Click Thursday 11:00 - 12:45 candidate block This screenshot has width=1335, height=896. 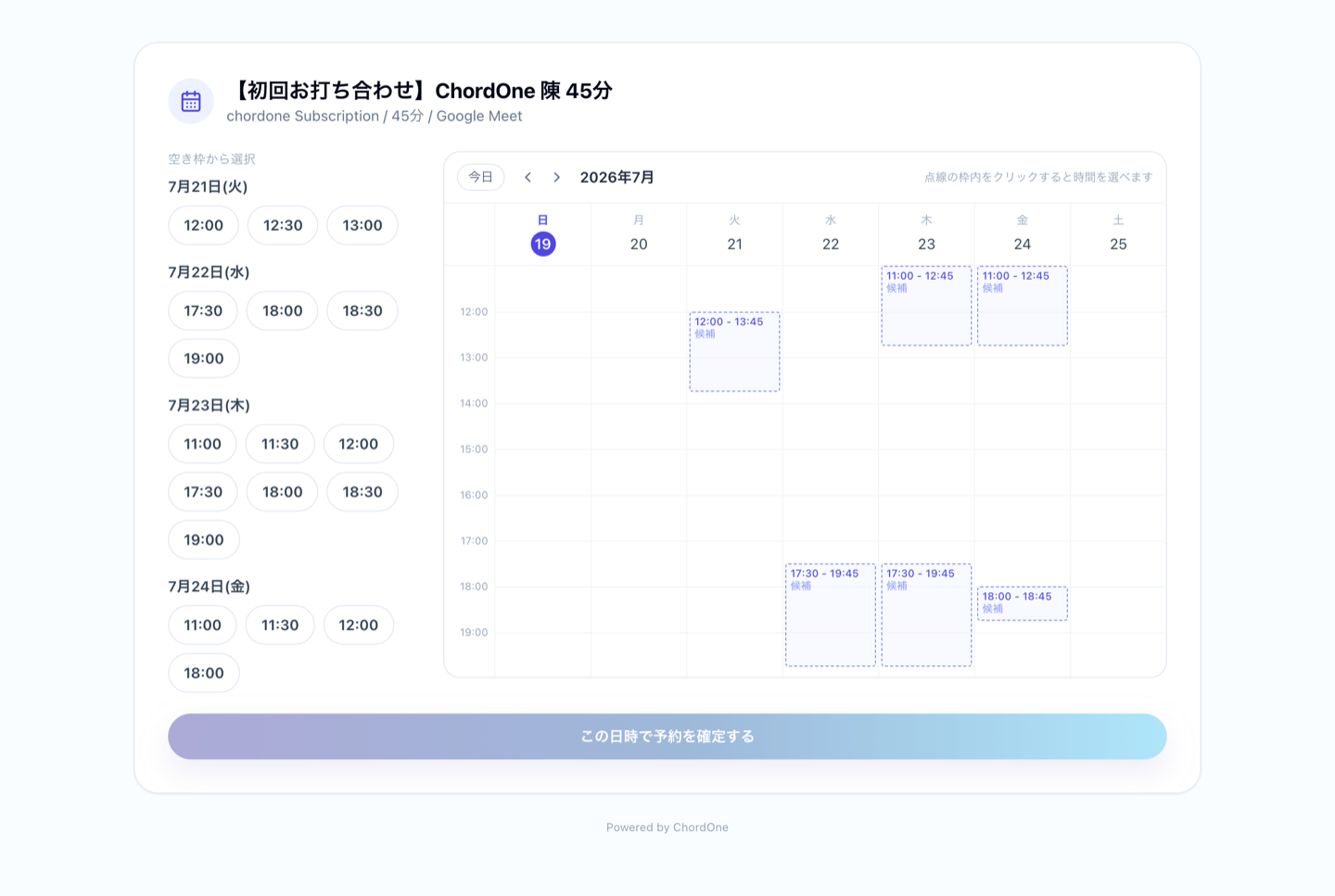926,306
